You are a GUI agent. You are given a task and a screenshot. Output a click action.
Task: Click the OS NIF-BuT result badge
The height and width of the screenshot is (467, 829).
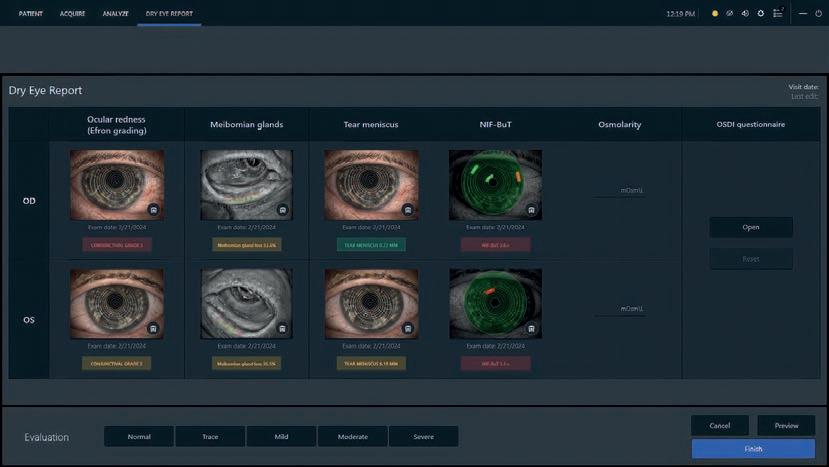(495, 363)
